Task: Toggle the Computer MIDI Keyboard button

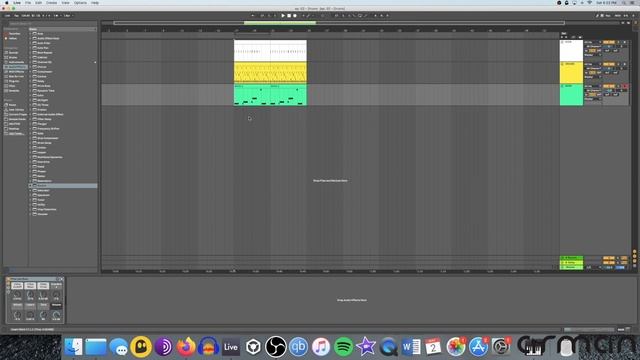Action: pos(602,16)
